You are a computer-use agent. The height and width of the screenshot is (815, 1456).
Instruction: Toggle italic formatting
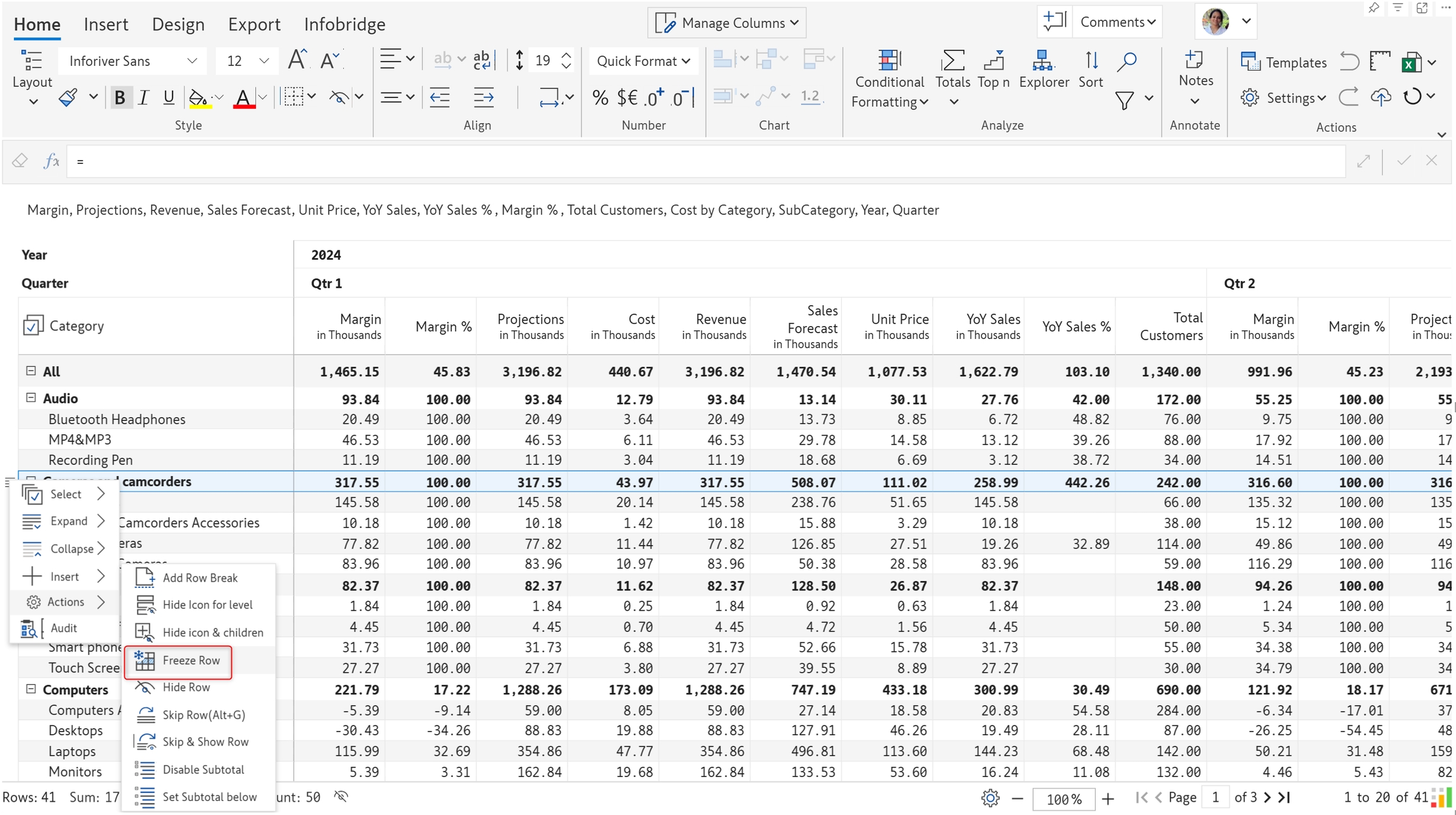[x=143, y=97]
